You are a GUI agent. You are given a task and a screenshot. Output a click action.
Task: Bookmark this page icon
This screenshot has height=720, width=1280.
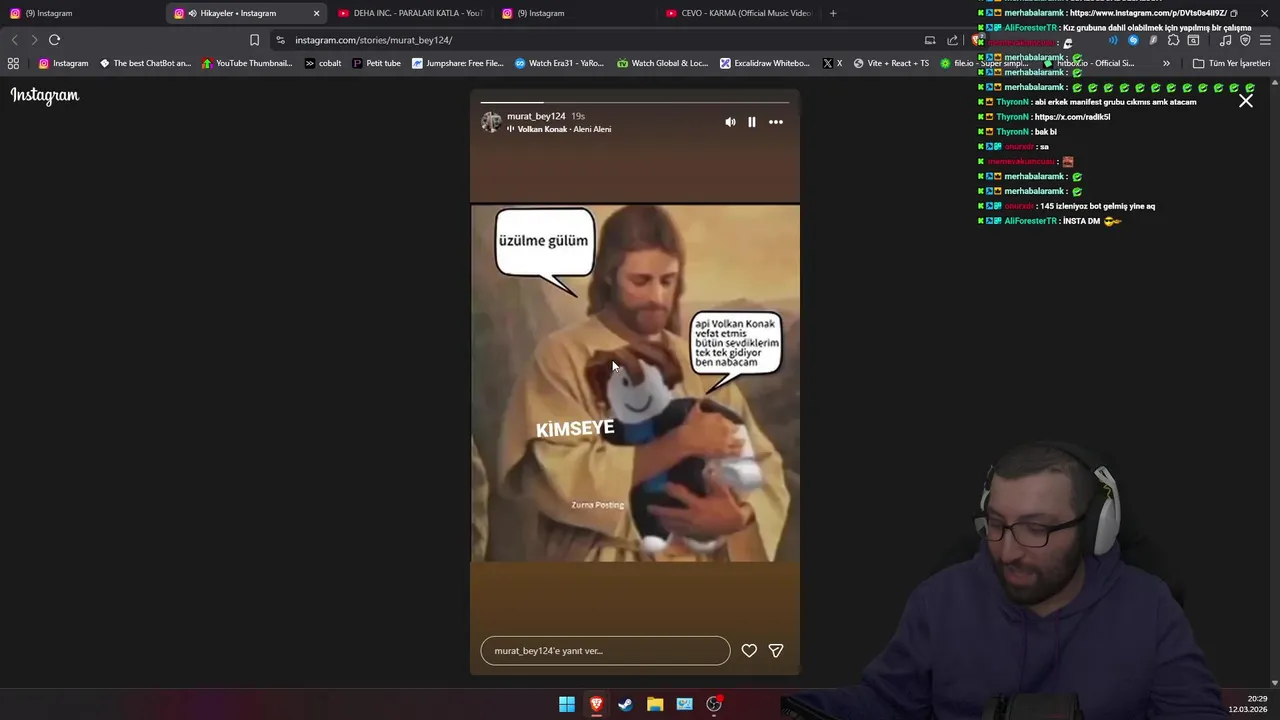[254, 40]
